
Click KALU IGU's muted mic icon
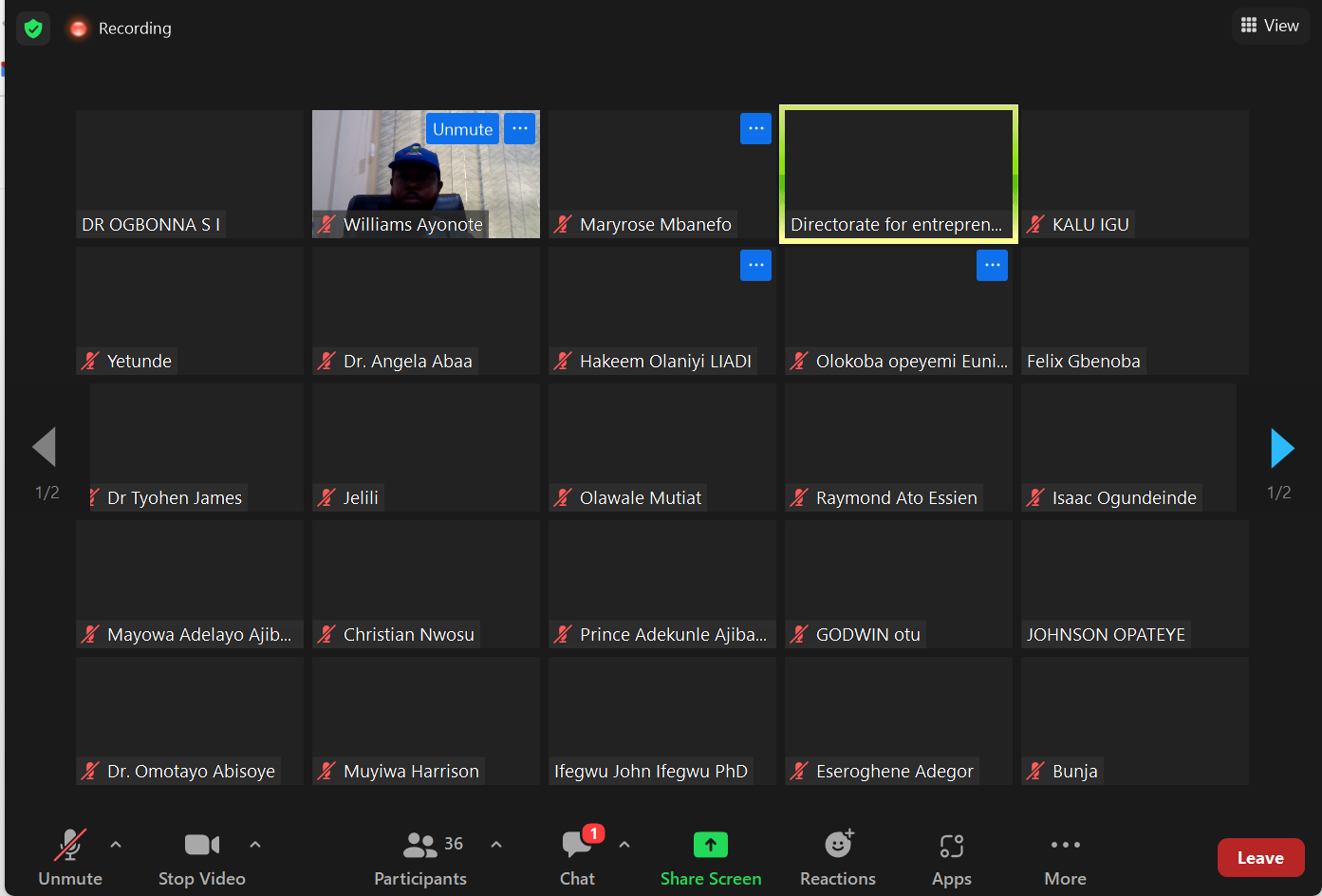[1035, 225]
